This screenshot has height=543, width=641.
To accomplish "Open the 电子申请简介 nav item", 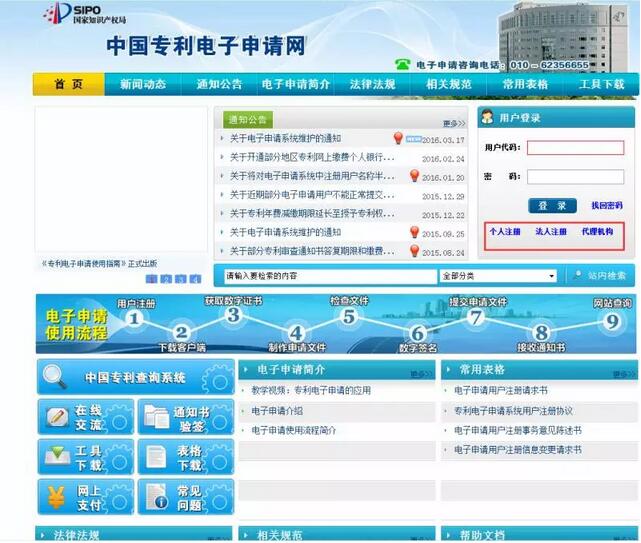I will 296,84.
